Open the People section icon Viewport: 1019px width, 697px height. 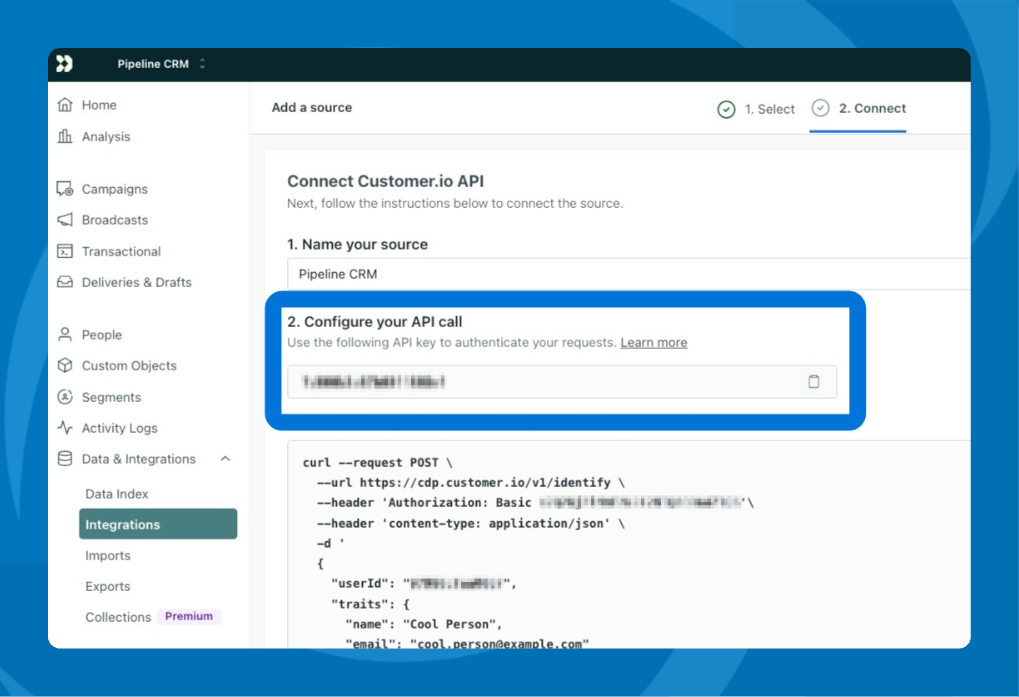click(x=65, y=335)
